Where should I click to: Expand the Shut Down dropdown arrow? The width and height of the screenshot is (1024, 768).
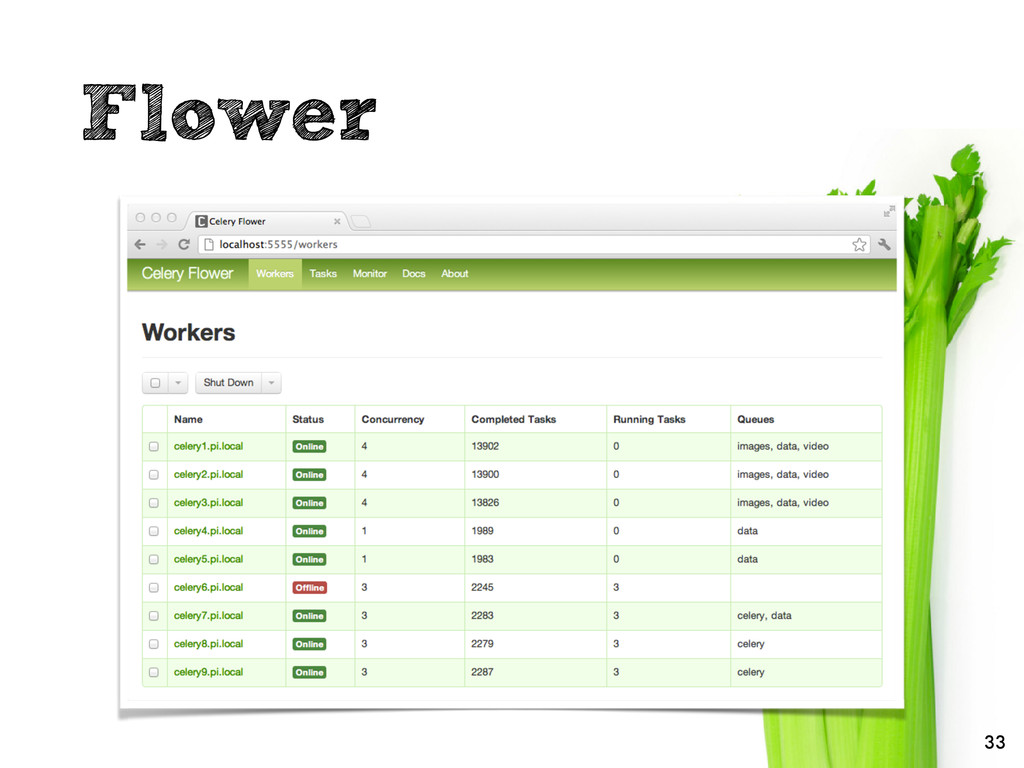point(272,383)
